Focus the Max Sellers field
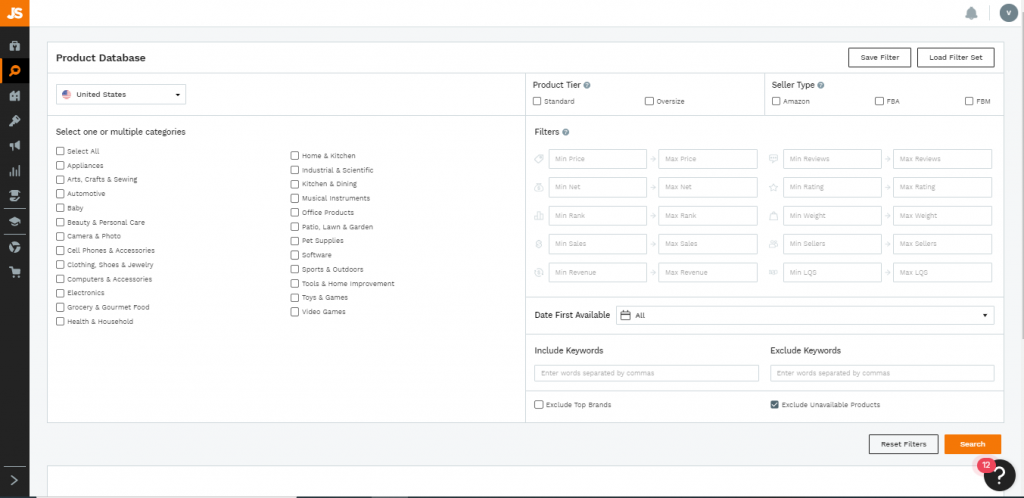The image size is (1024, 498). (942, 244)
